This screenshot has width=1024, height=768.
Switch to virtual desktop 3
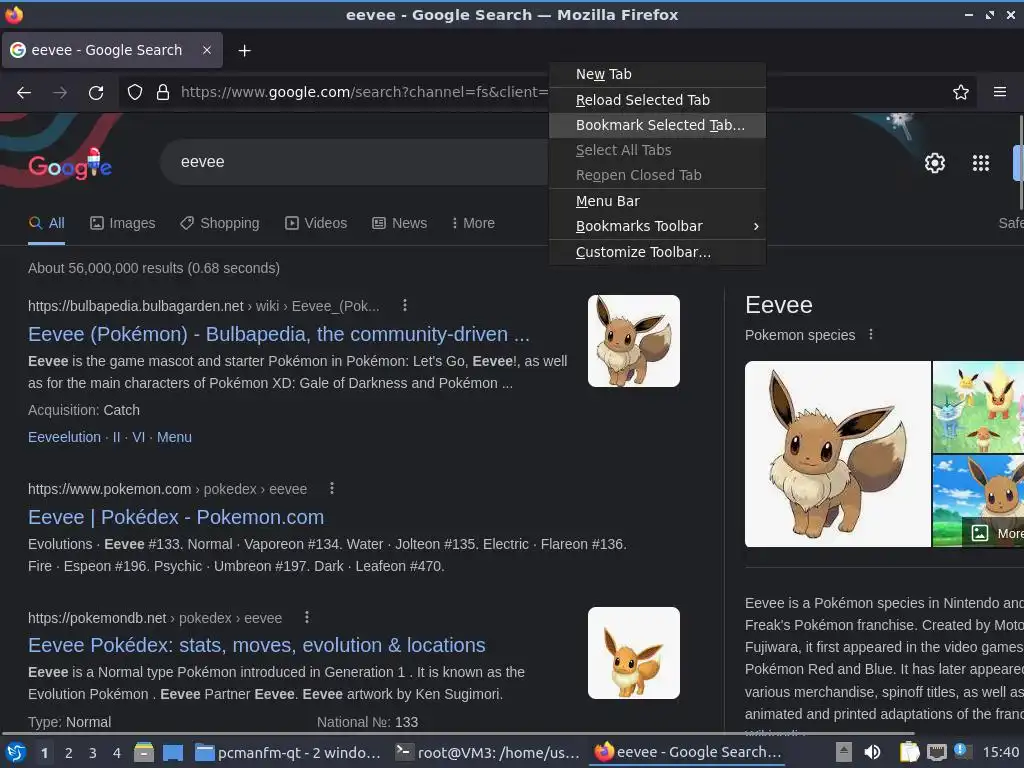pos(93,753)
